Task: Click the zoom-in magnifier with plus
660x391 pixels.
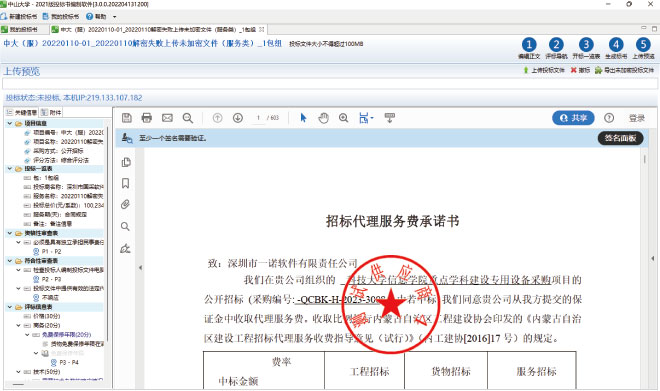Action: (x=343, y=118)
